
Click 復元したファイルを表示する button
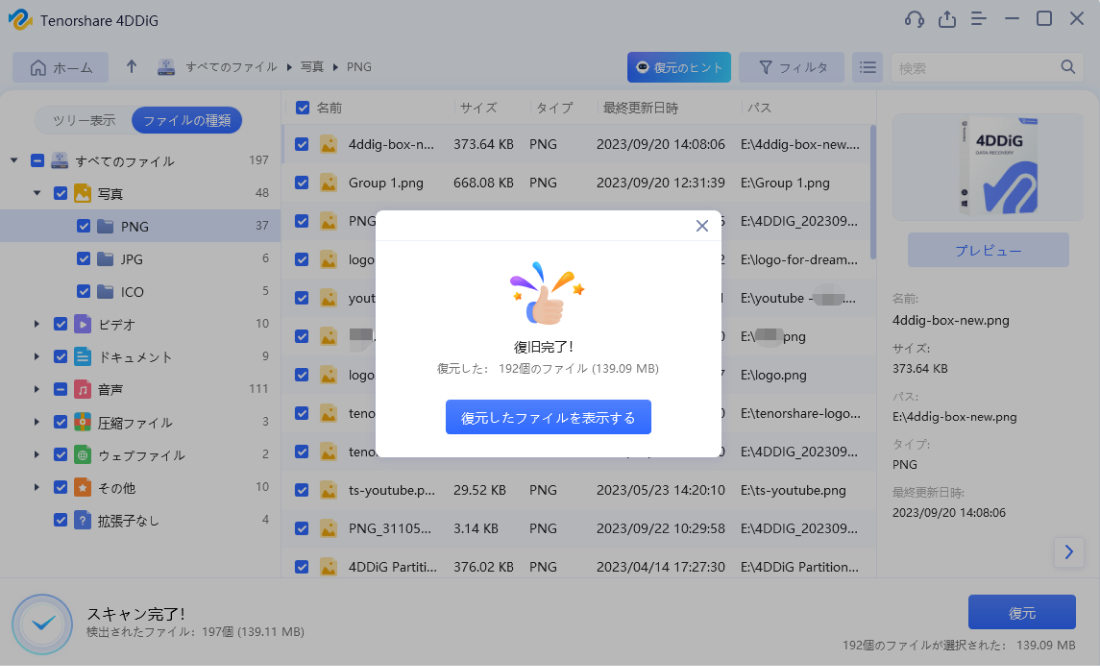548,418
